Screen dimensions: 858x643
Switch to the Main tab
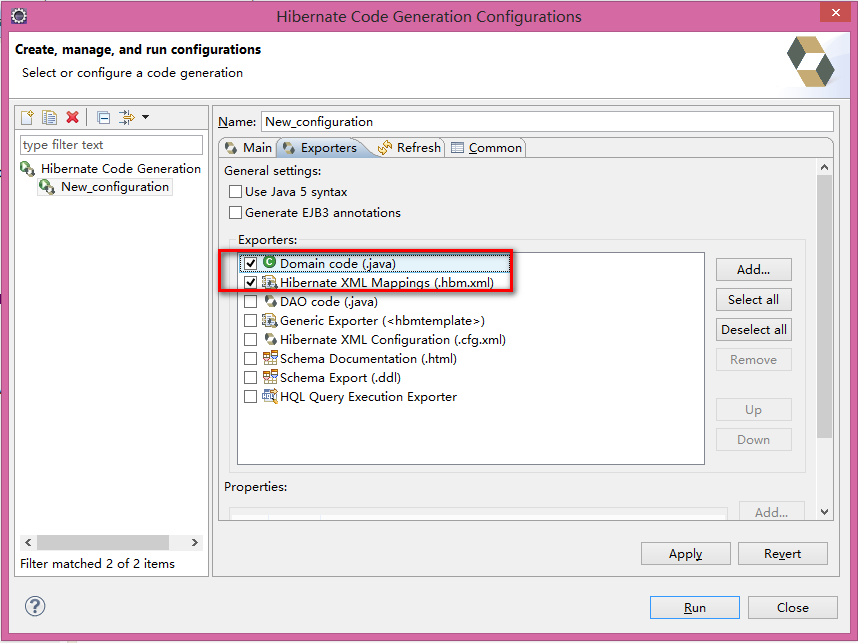pyautogui.click(x=248, y=148)
